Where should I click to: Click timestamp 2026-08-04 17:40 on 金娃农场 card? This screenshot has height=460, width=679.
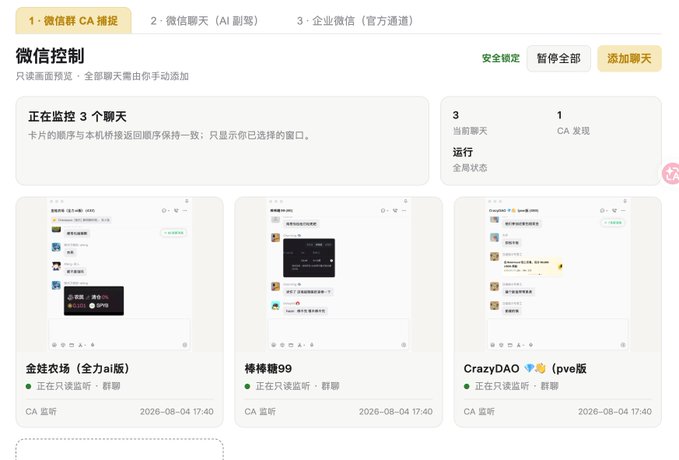[177, 411]
